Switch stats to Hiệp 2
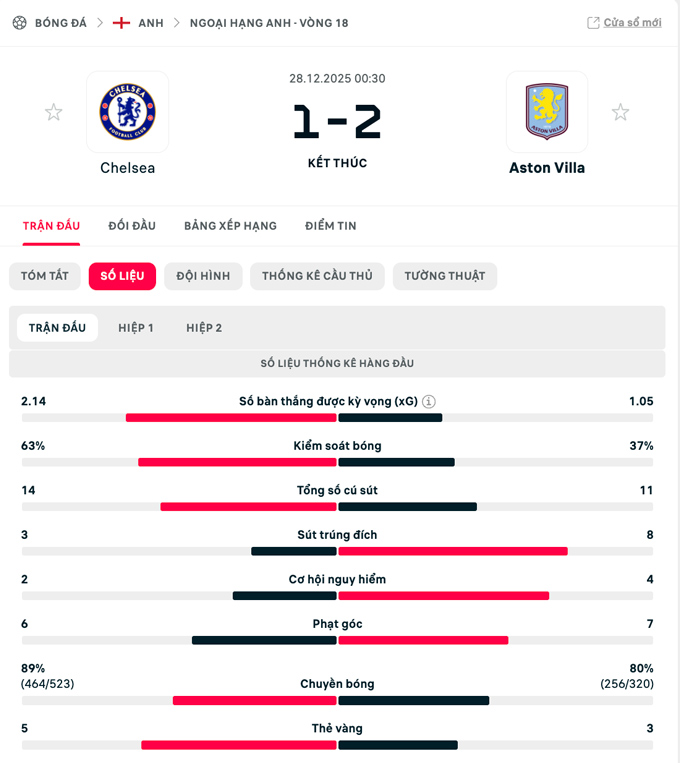This screenshot has height=763, width=680. point(204,328)
